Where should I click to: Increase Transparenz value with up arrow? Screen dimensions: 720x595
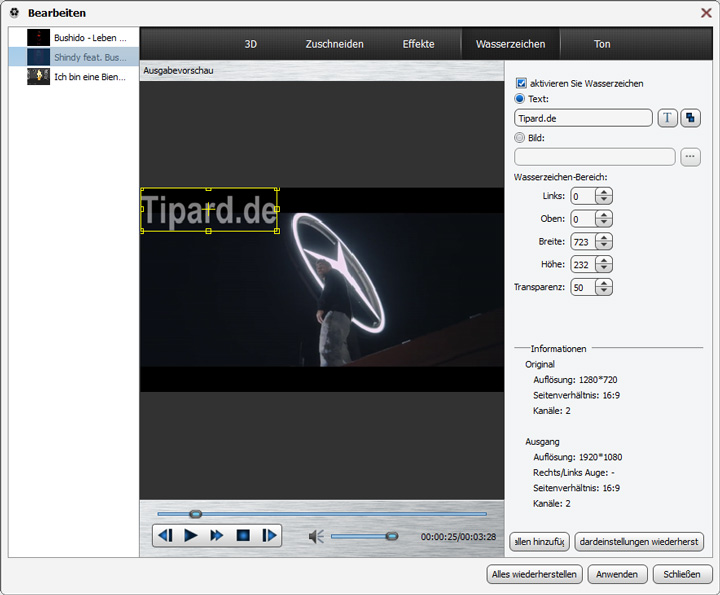pyautogui.click(x=604, y=283)
